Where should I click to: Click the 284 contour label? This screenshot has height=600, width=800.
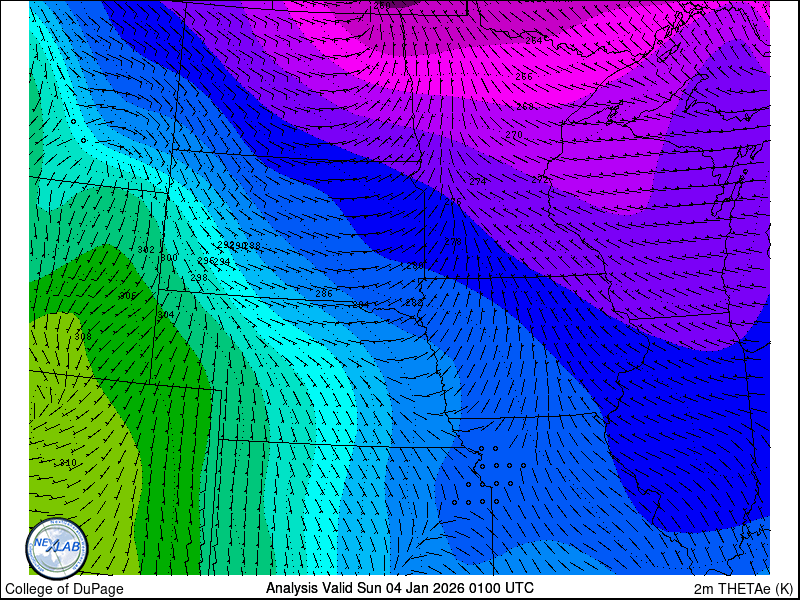point(361,305)
